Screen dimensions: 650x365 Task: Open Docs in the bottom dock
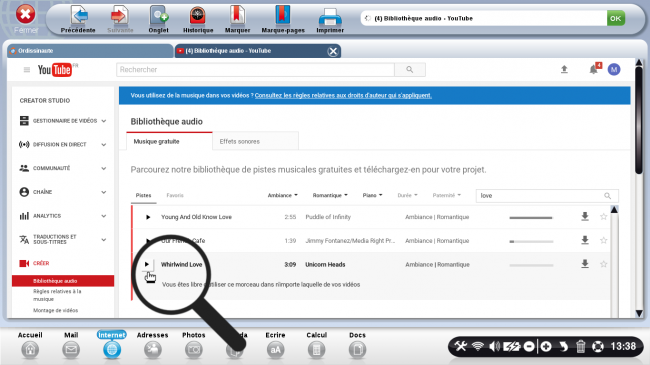357,345
